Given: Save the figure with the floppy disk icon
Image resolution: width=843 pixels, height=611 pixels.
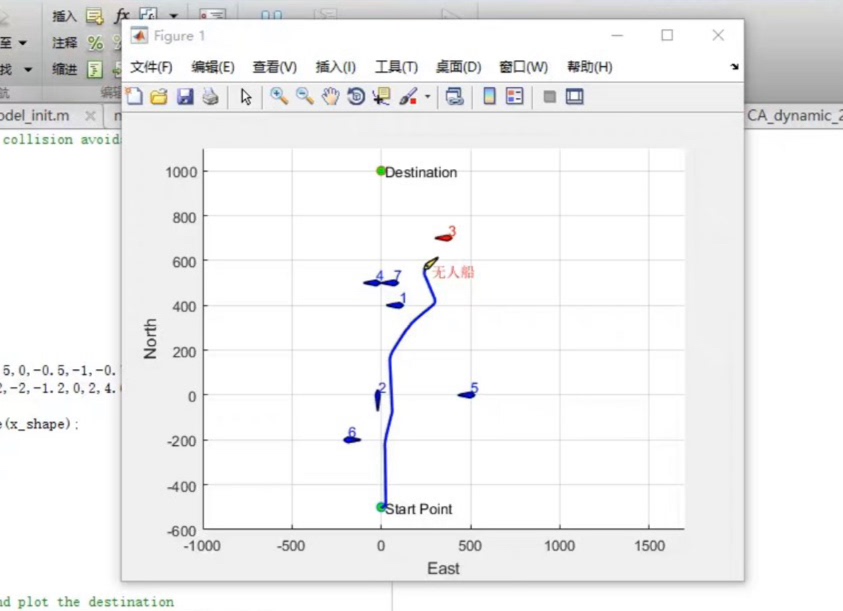Looking at the screenshot, I should 185,97.
